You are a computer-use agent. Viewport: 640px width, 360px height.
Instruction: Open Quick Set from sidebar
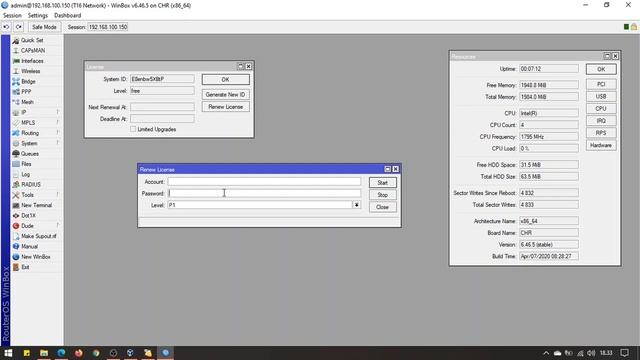click(32, 40)
